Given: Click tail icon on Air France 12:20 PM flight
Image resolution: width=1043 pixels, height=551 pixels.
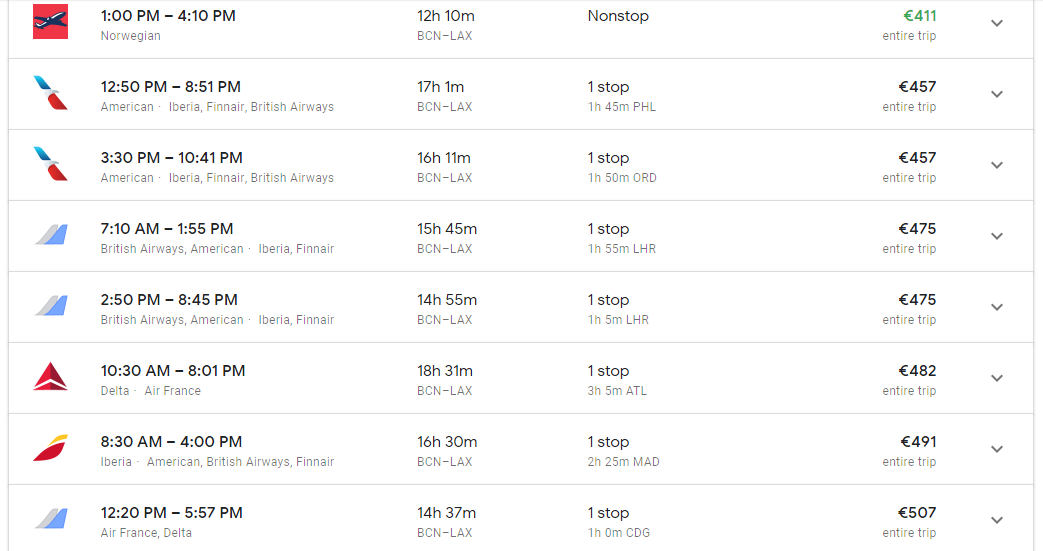Looking at the screenshot, I should coord(51,519).
